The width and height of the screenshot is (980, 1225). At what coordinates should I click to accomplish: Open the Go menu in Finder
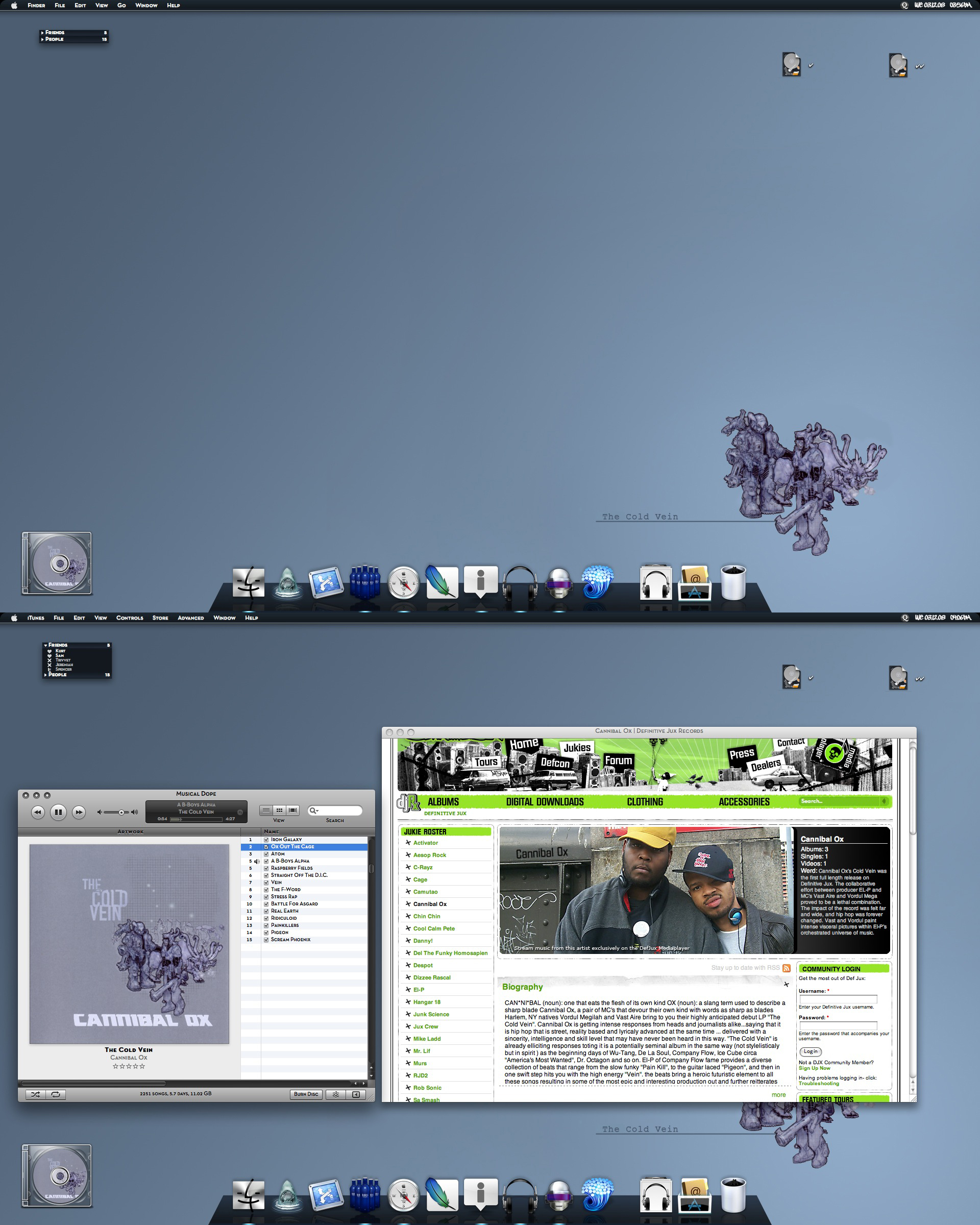click(121, 5)
